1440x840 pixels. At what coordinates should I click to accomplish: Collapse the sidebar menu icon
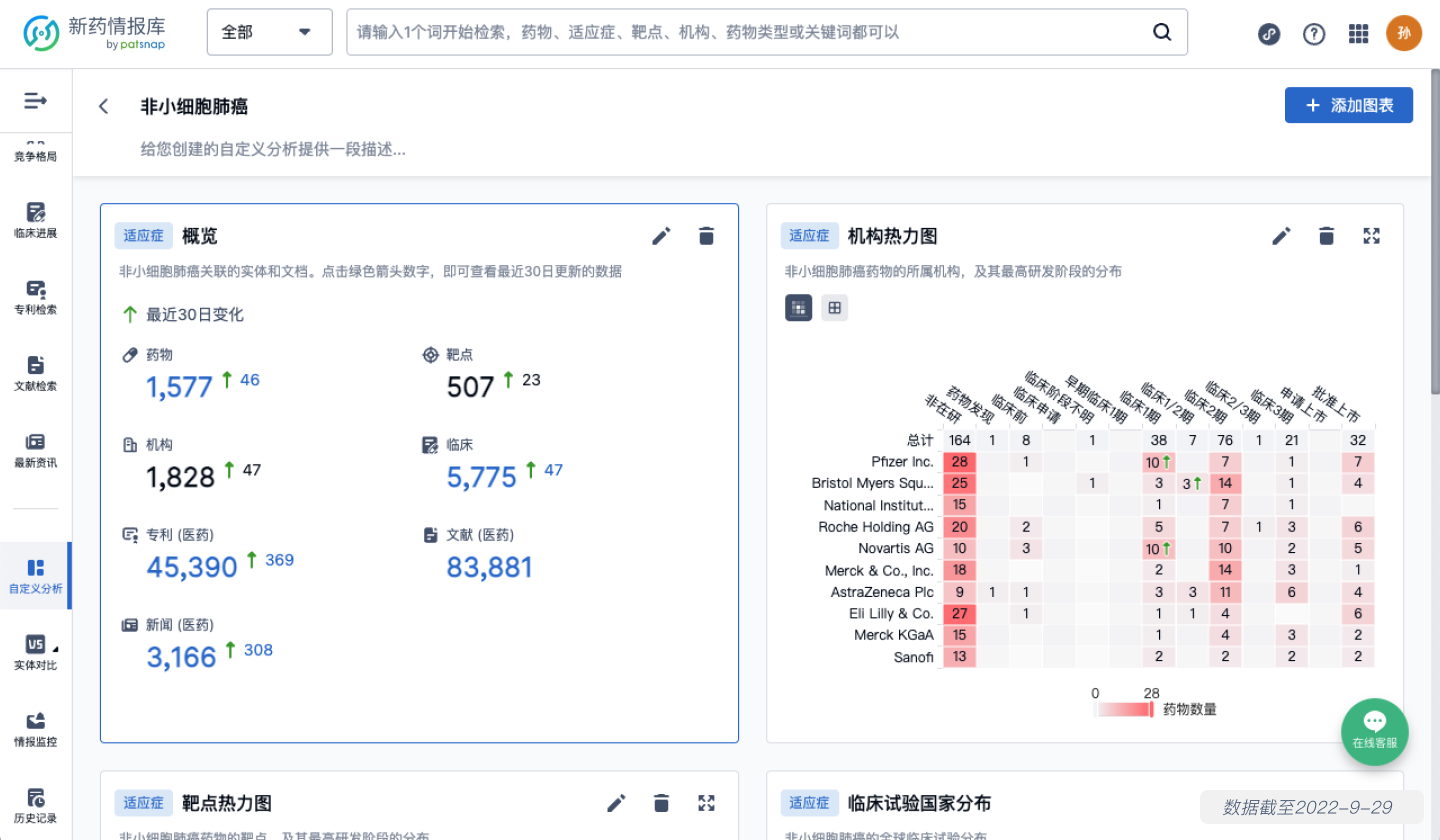(x=36, y=100)
